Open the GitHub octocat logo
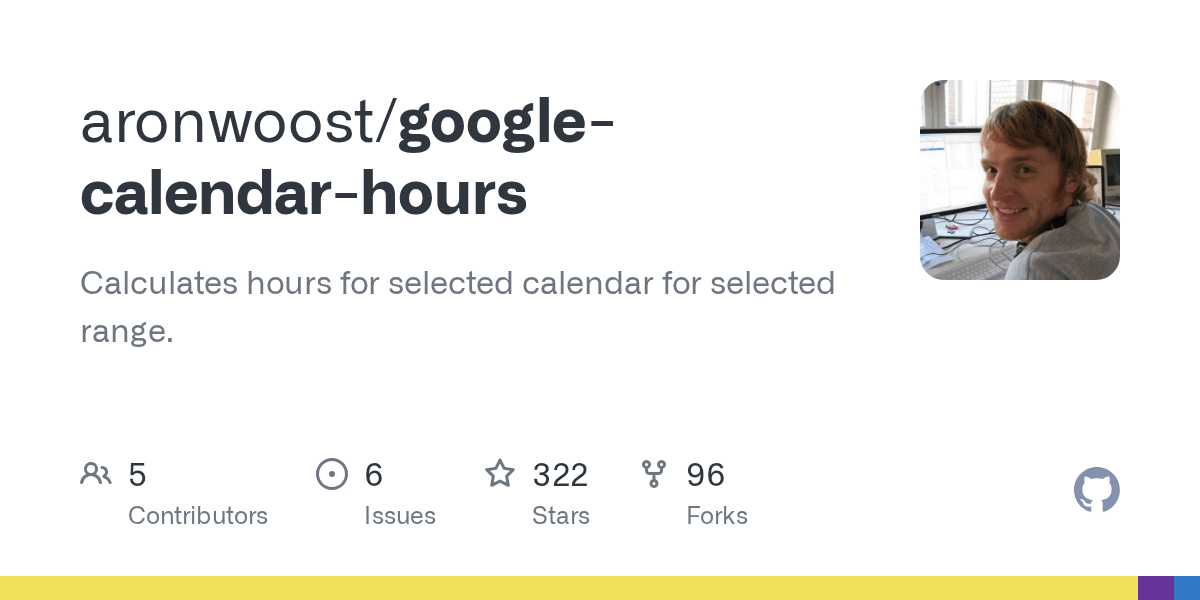Viewport: 1200px width, 600px height. (1097, 490)
